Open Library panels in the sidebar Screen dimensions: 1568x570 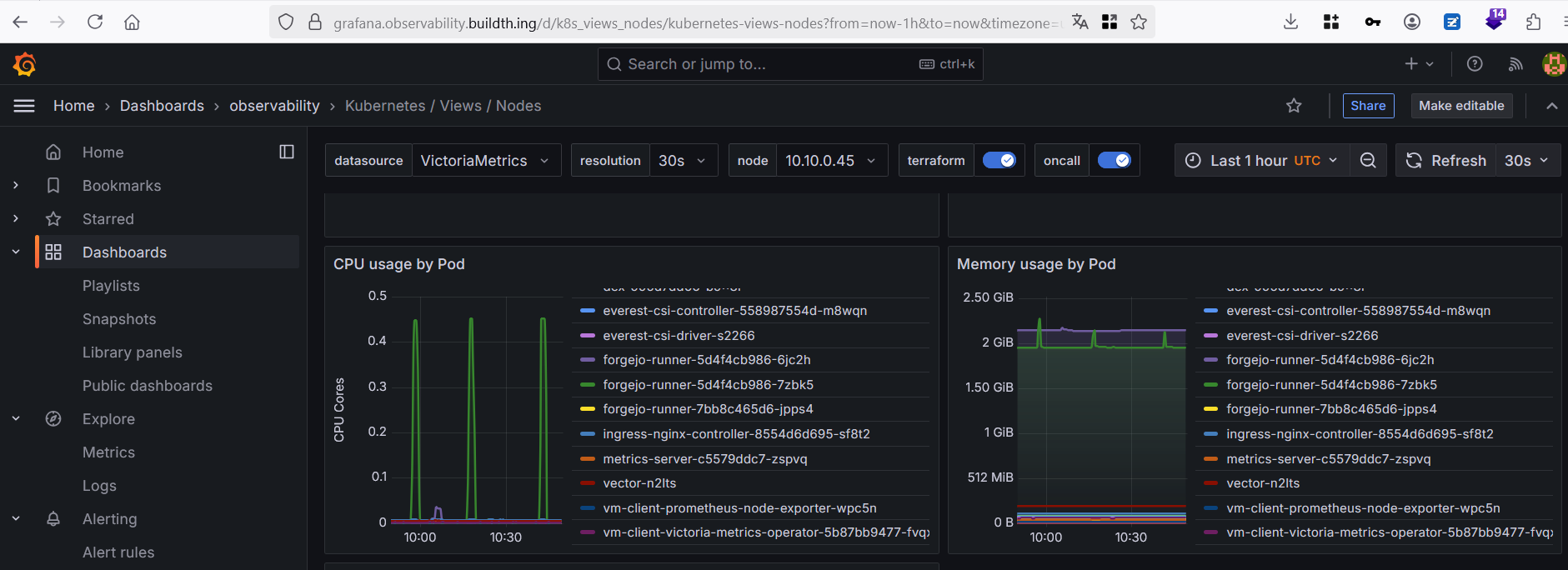(x=133, y=352)
